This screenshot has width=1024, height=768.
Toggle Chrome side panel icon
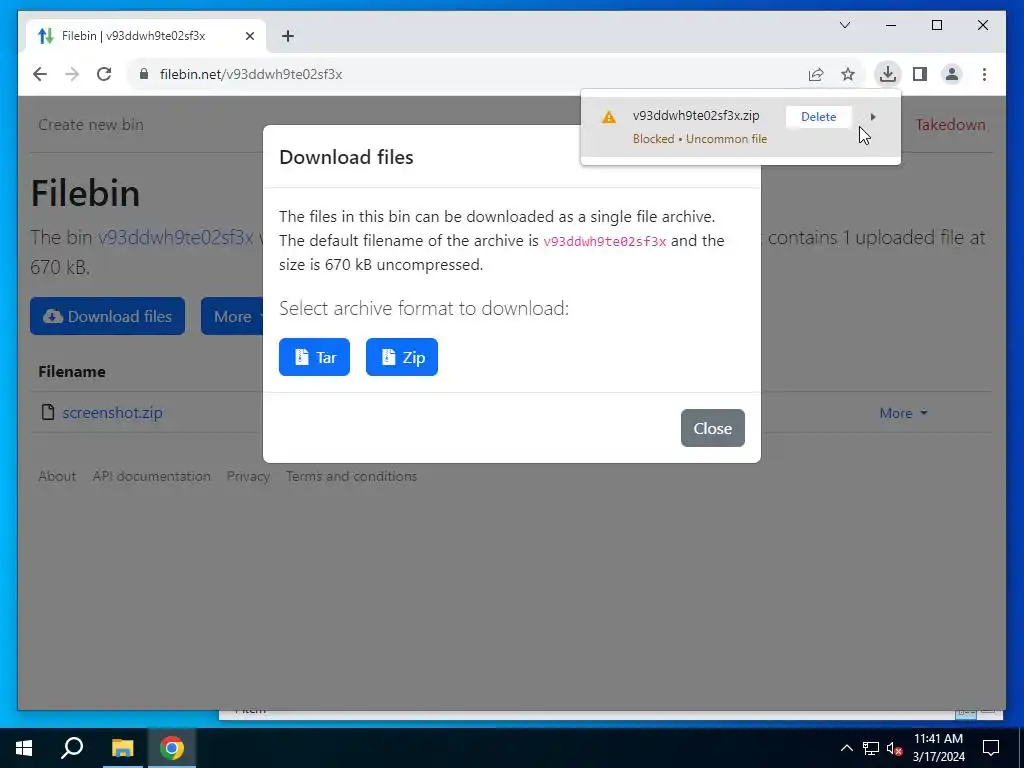click(x=920, y=74)
